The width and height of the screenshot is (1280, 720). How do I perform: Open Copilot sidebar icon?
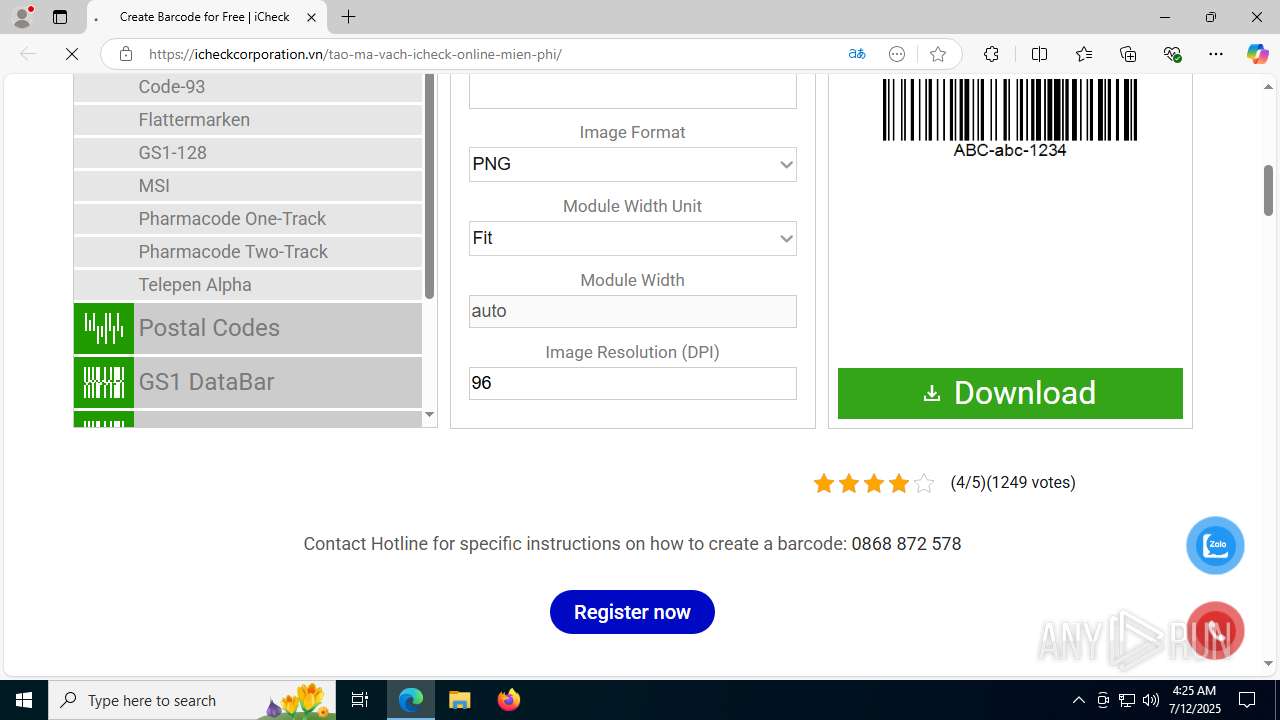click(1257, 54)
